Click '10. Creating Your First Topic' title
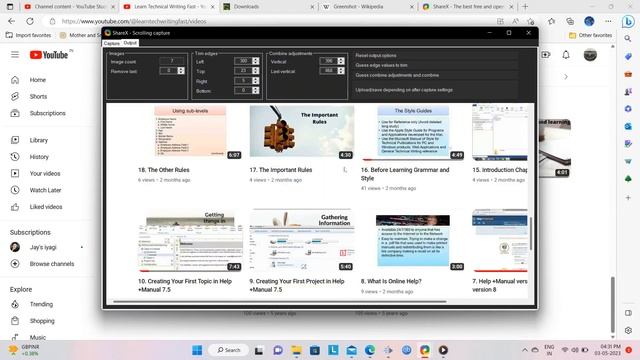 185,285
